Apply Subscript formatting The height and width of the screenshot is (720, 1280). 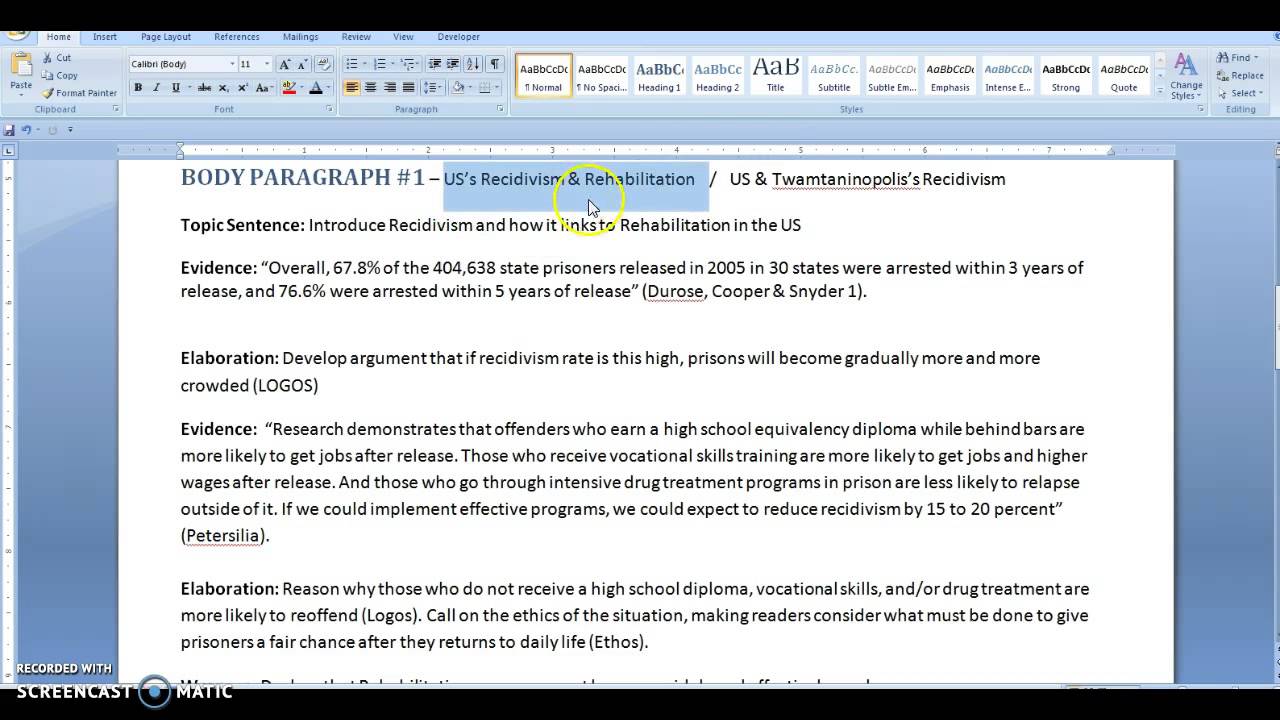223,88
